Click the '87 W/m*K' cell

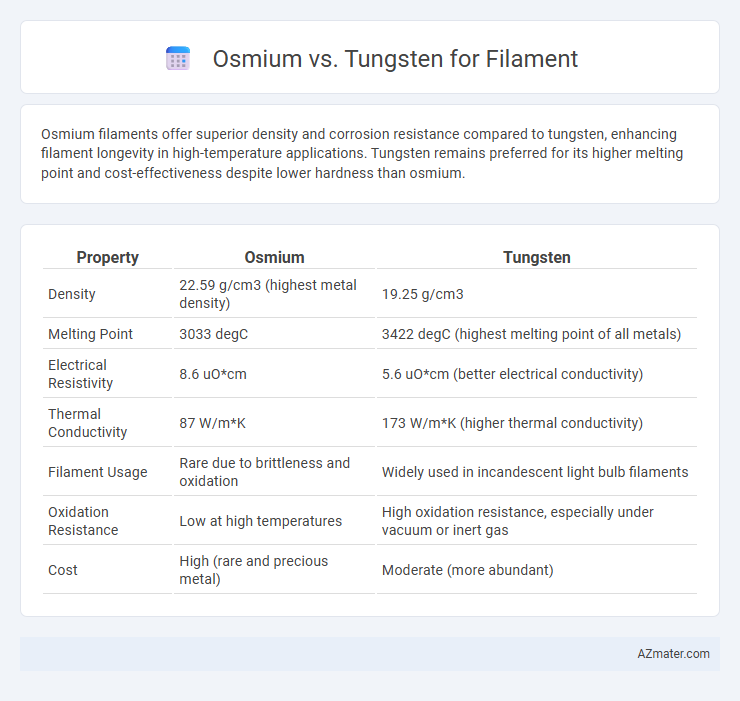coord(274,423)
